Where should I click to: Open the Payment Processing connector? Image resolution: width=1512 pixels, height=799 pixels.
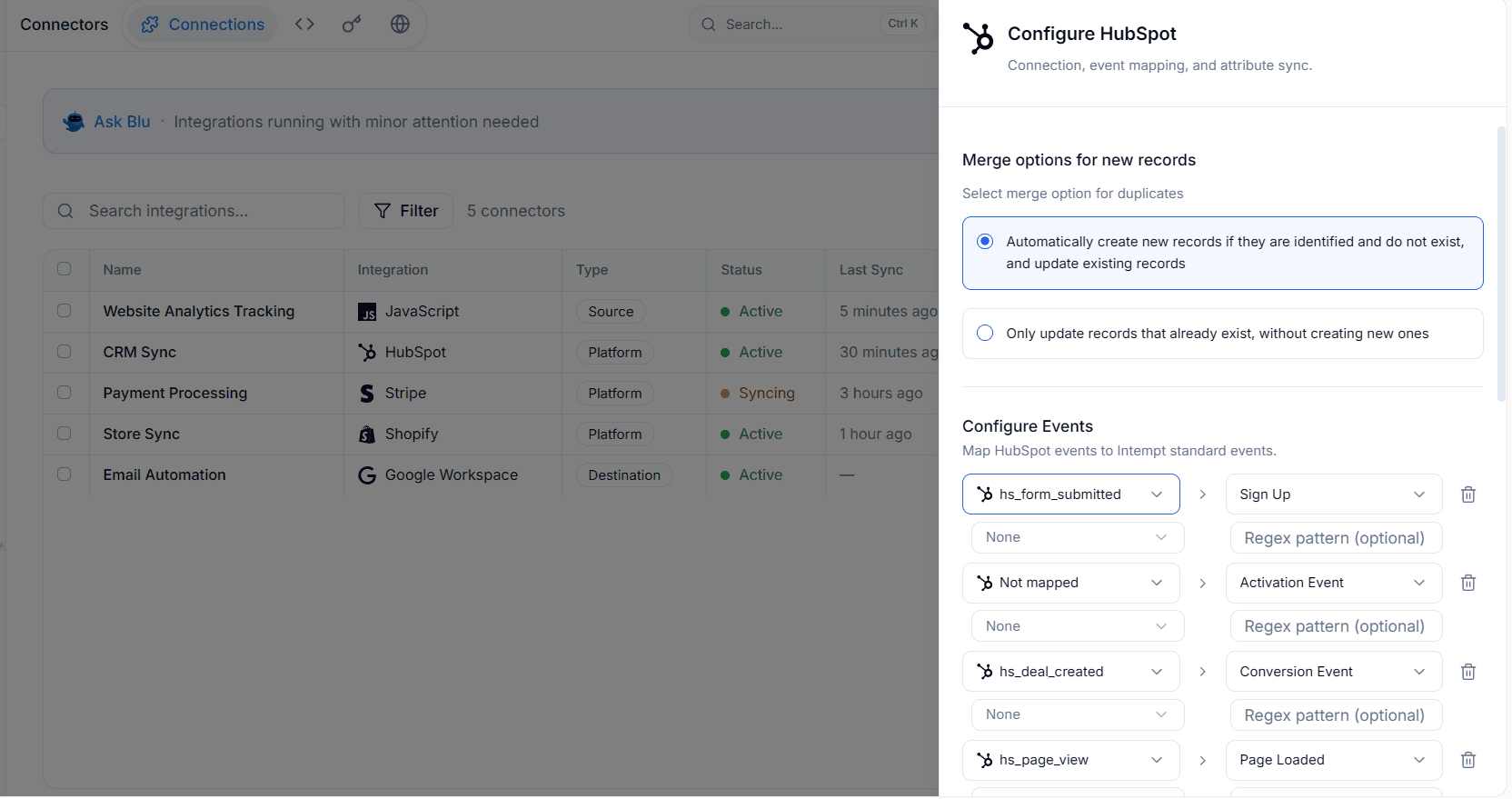175,393
